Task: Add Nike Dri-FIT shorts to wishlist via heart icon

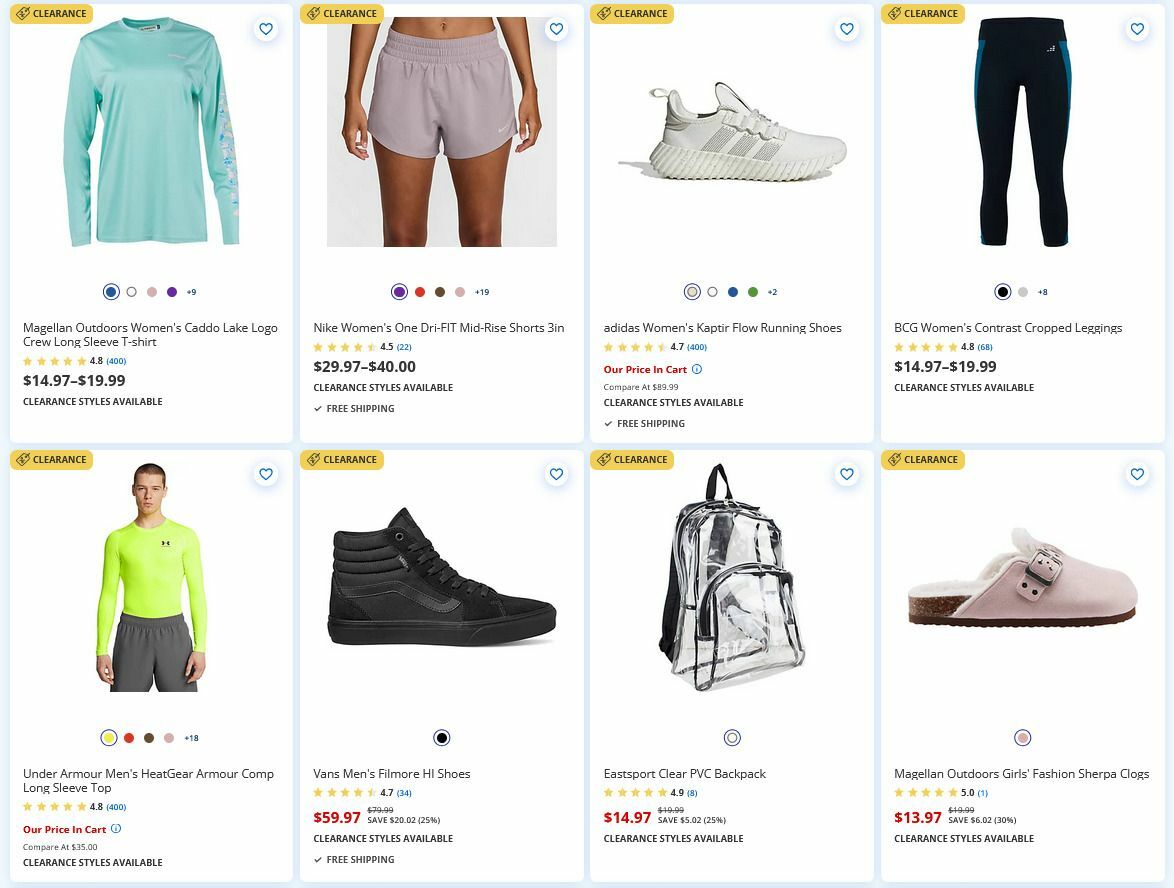Action: point(556,29)
